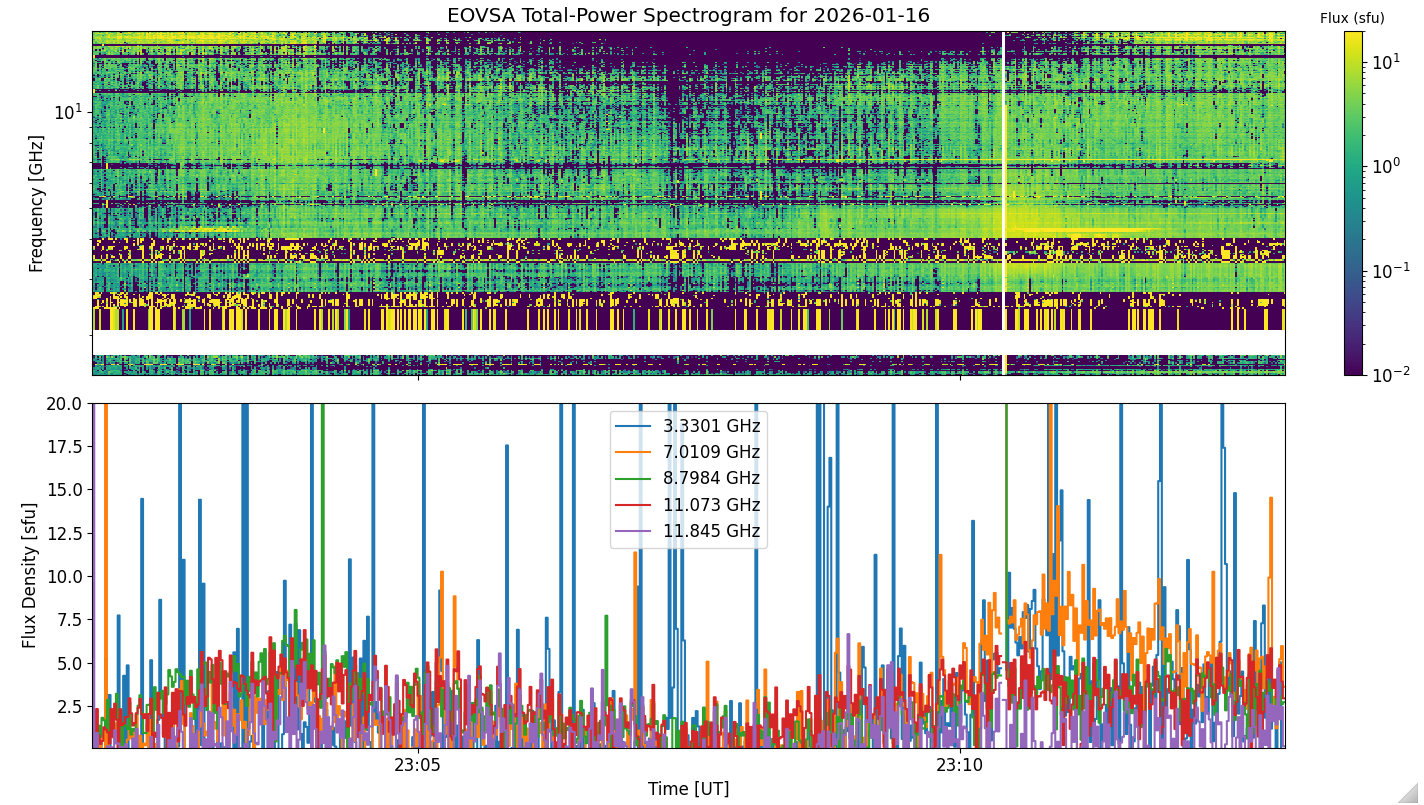Screen dimensions: 1424x805
Task: Click the white vertical data gap in spectrogram
Action: (x=1003, y=203)
